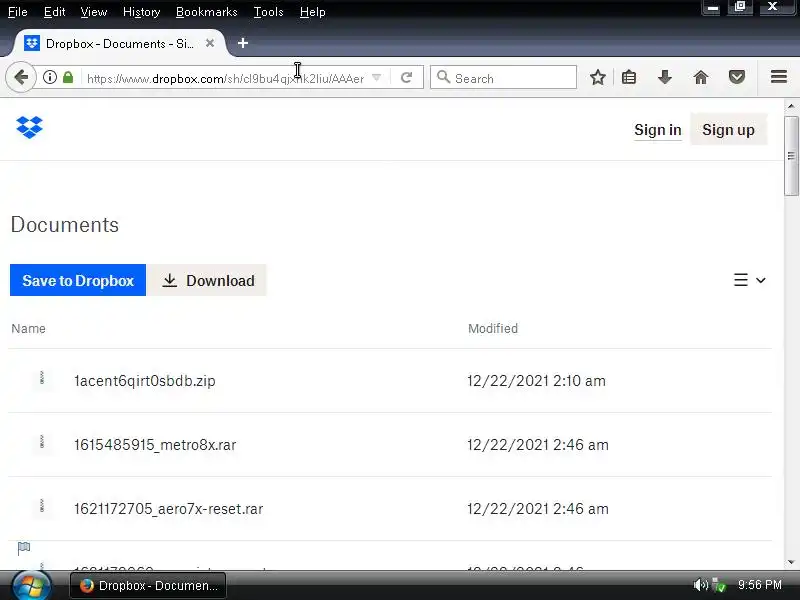Select the Dropbox - Documents tab

click(x=119, y=43)
